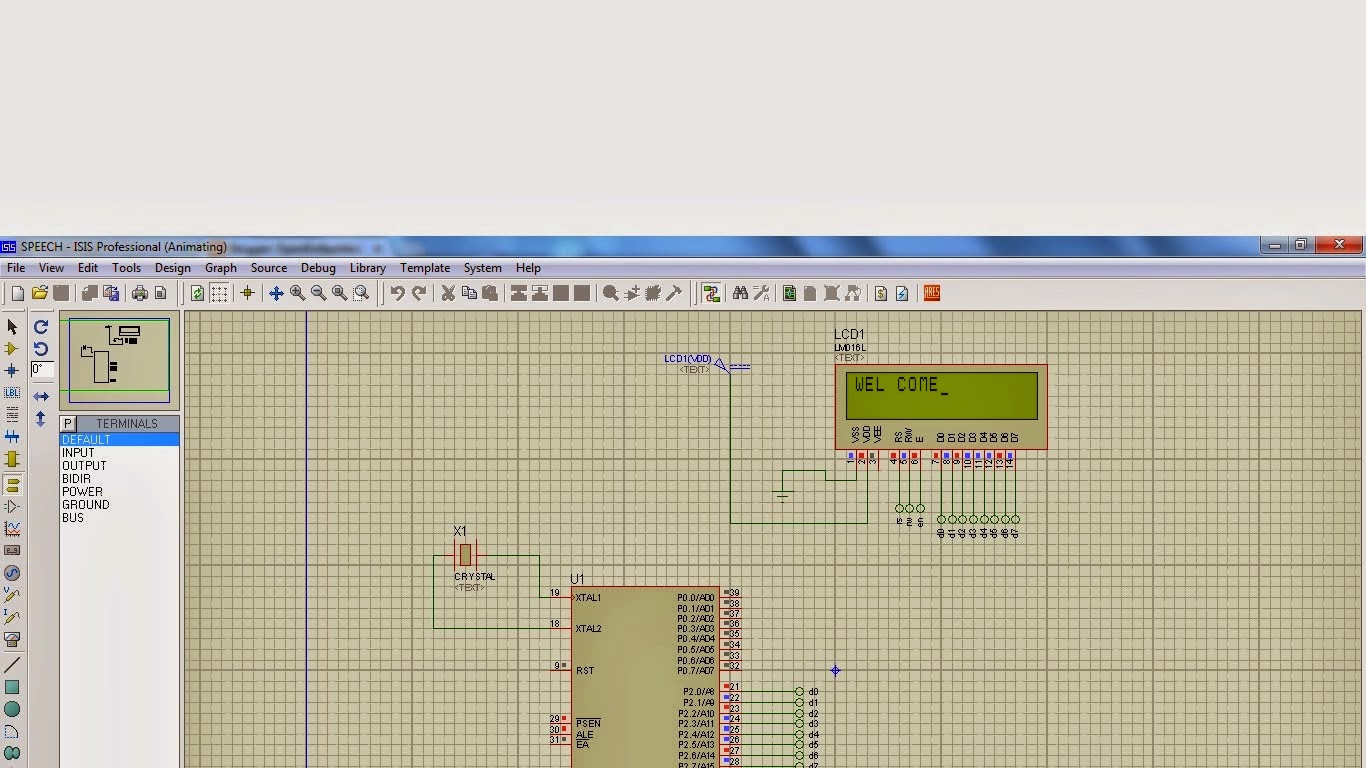Viewport: 1366px width, 768px height.
Task: Generate the Bill of Materials
Action: 882,293
